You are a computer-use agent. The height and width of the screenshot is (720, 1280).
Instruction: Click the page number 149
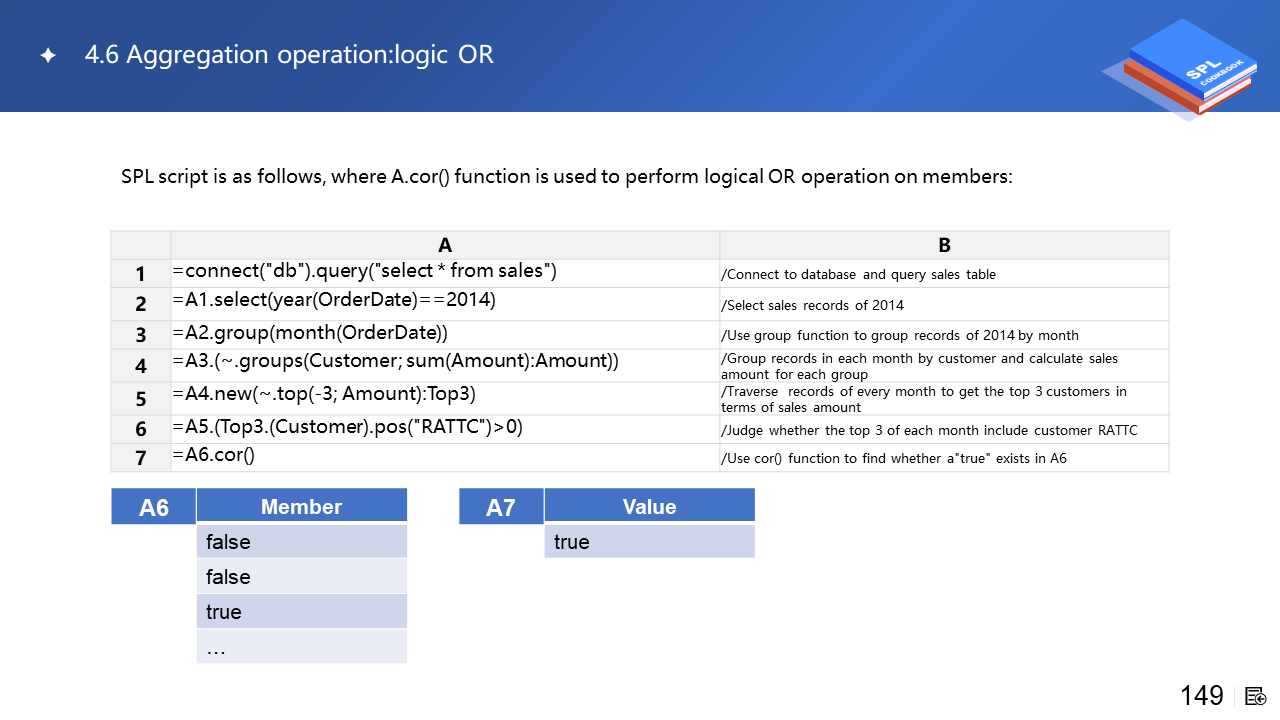click(x=1201, y=696)
